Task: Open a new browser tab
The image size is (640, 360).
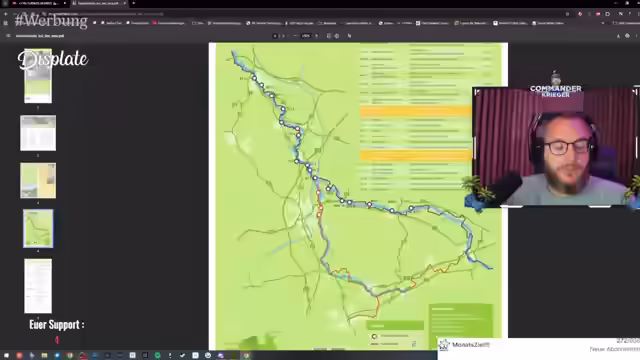Action: [133, 3]
